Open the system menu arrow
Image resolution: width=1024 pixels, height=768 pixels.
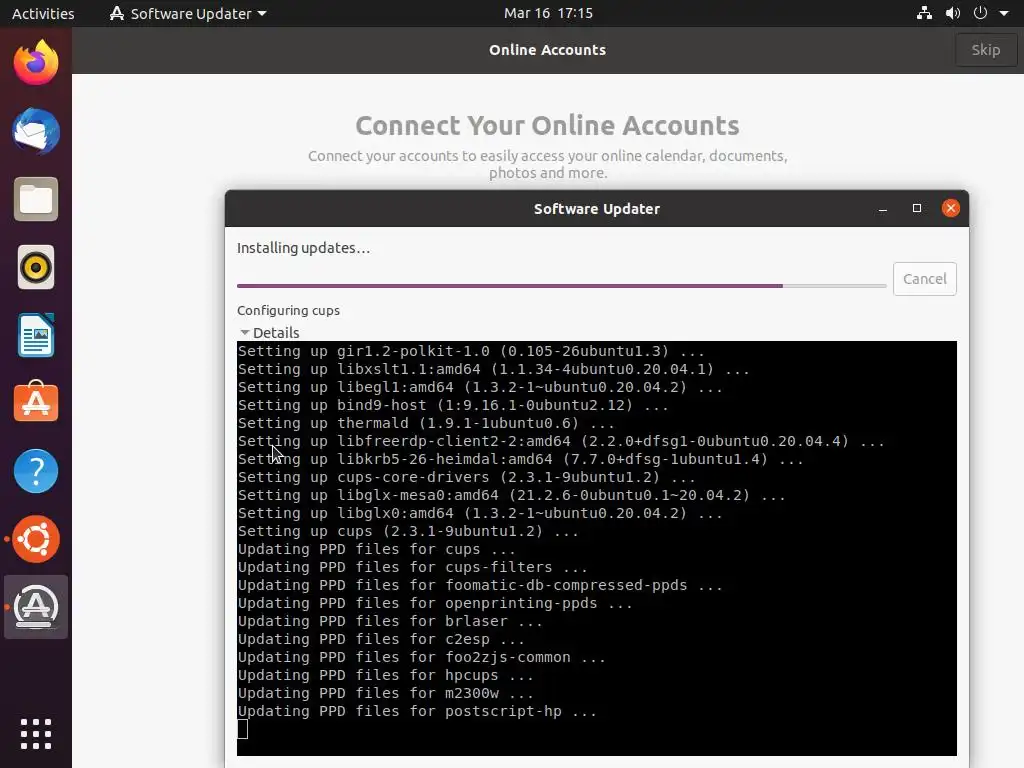point(1004,13)
